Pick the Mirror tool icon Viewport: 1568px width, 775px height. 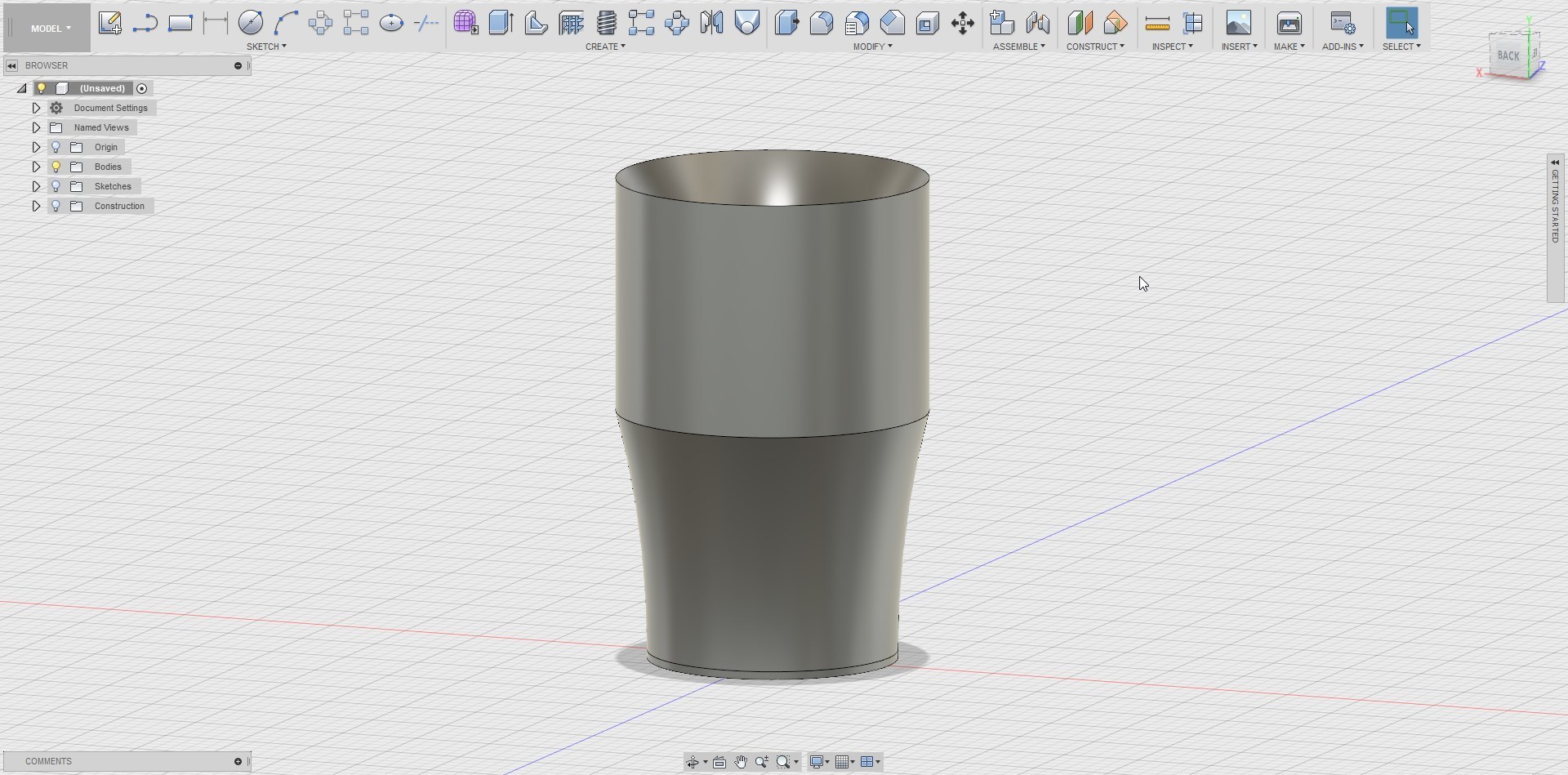(x=711, y=23)
